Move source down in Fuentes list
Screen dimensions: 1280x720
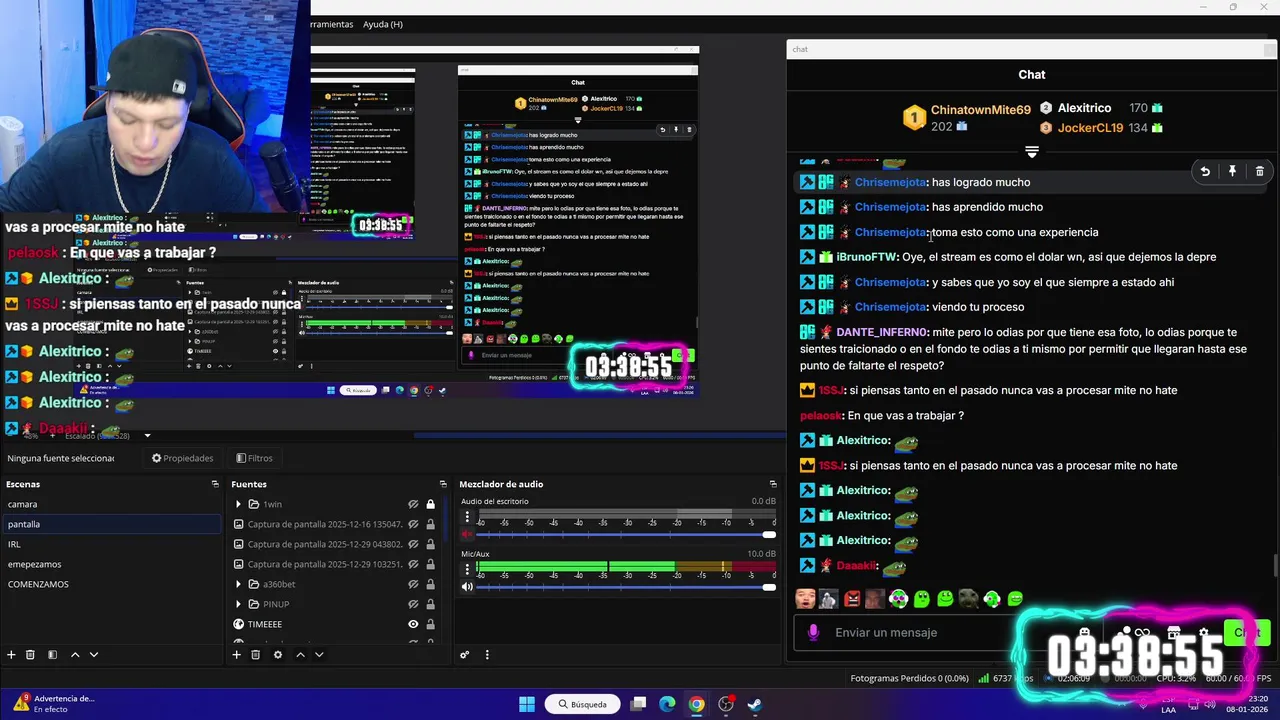point(319,655)
